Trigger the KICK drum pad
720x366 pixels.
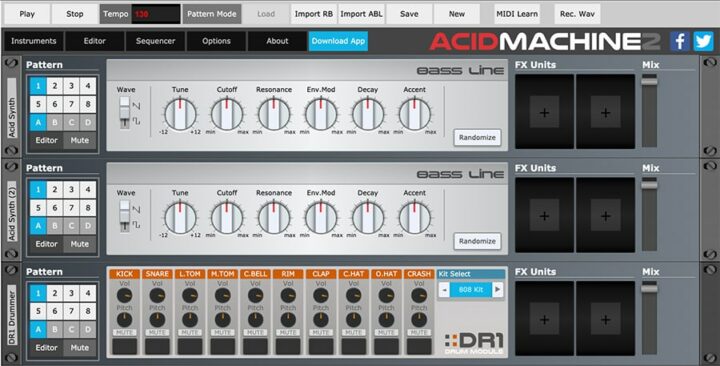(124, 346)
